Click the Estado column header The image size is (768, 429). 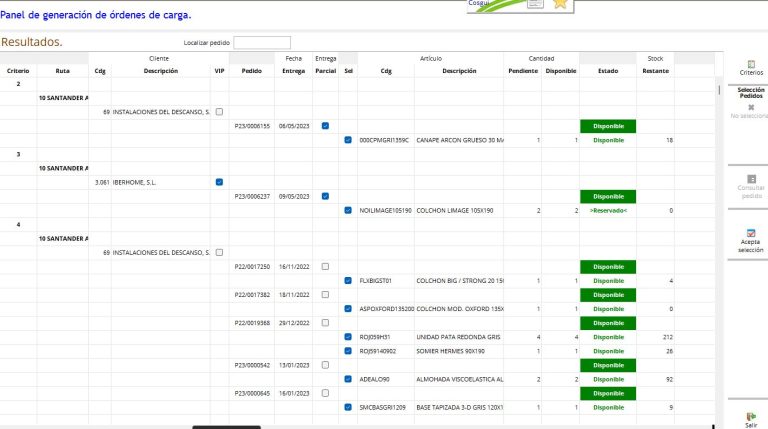point(608,71)
